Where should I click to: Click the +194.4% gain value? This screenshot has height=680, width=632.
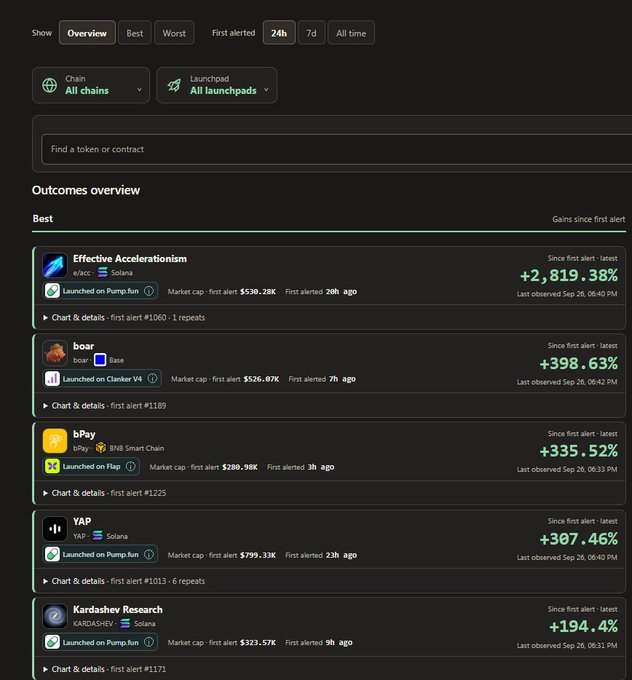point(583,626)
